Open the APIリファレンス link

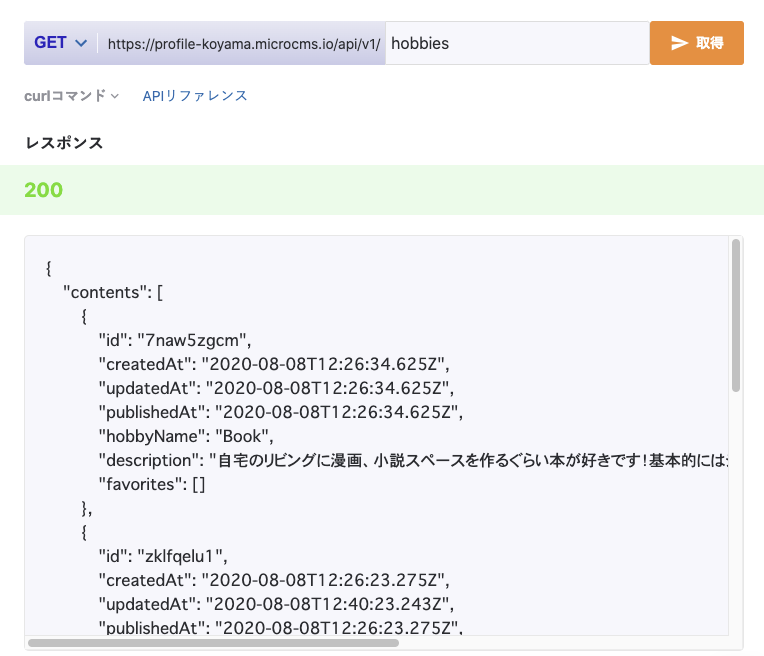pos(195,96)
